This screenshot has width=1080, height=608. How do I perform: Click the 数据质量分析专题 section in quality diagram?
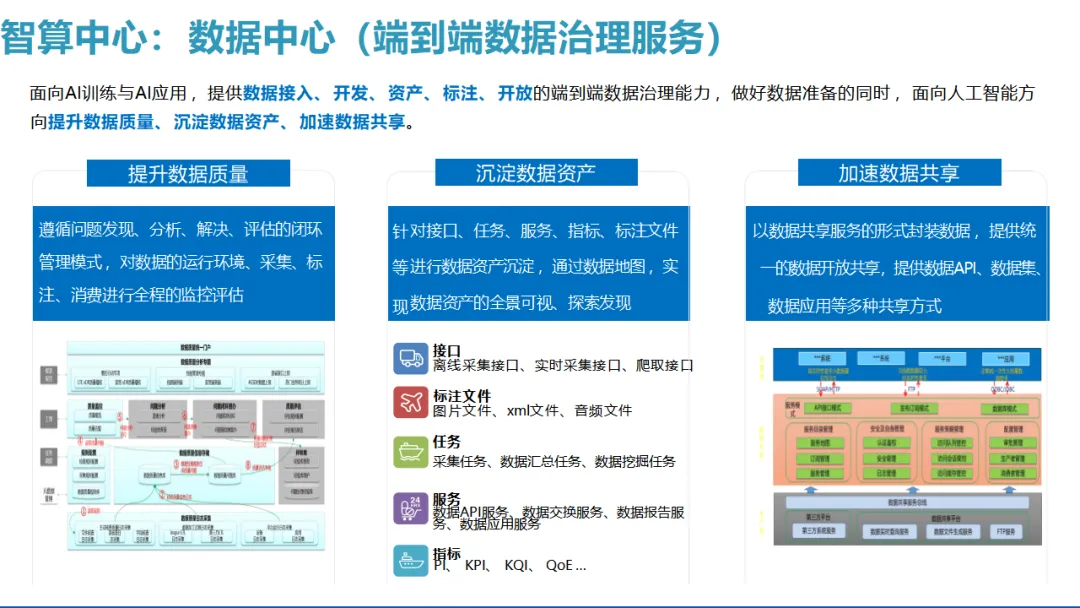coord(196,373)
